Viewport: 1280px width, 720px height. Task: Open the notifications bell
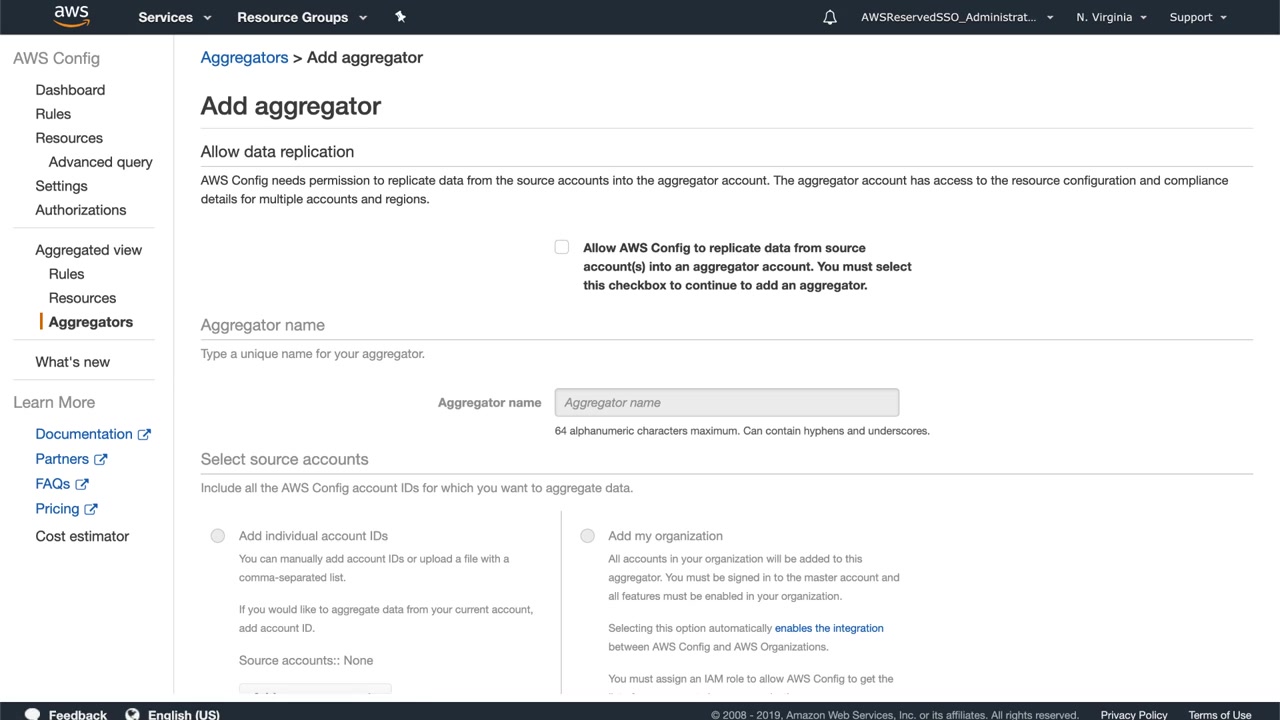(x=830, y=17)
